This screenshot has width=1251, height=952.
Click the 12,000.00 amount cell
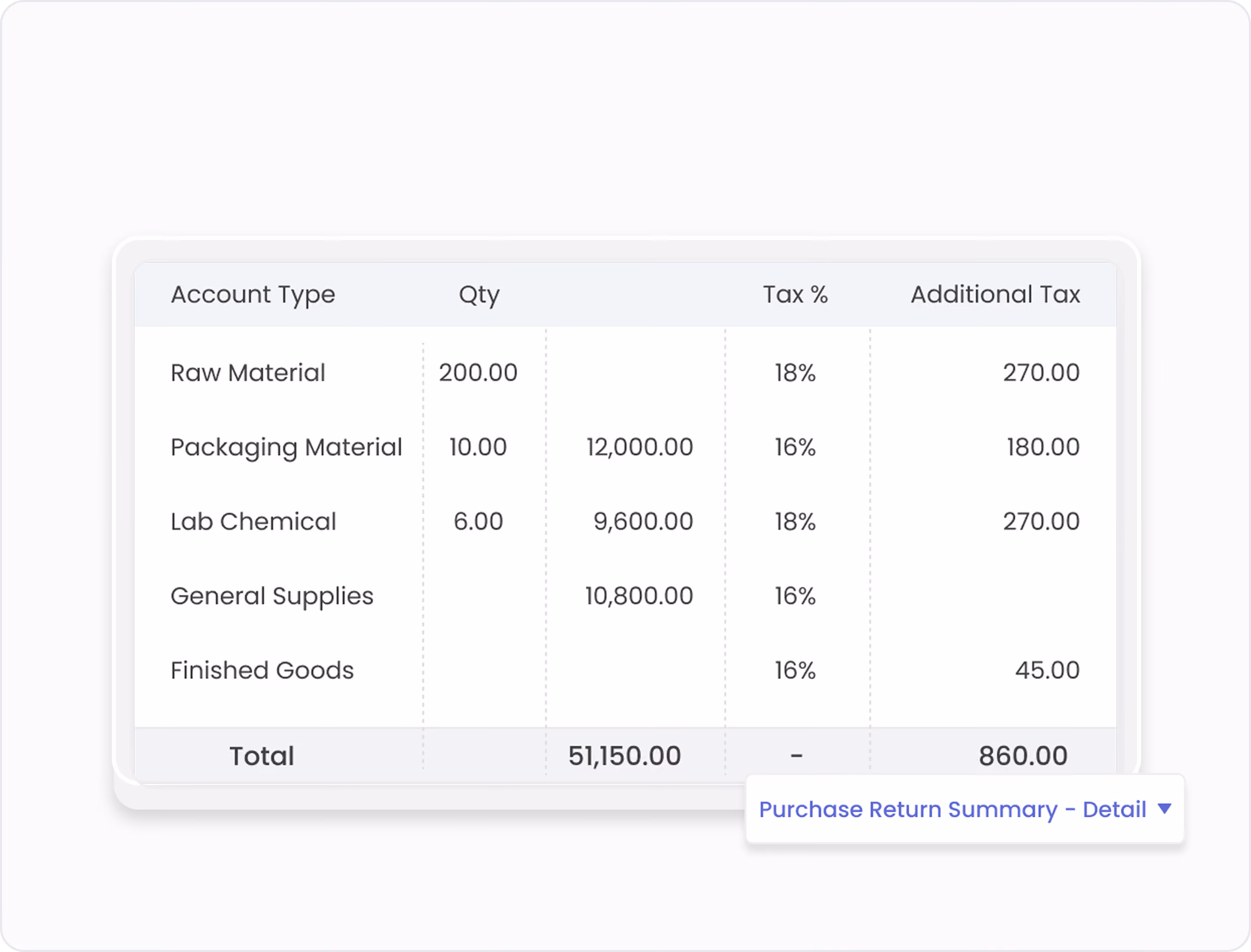[x=640, y=448]
